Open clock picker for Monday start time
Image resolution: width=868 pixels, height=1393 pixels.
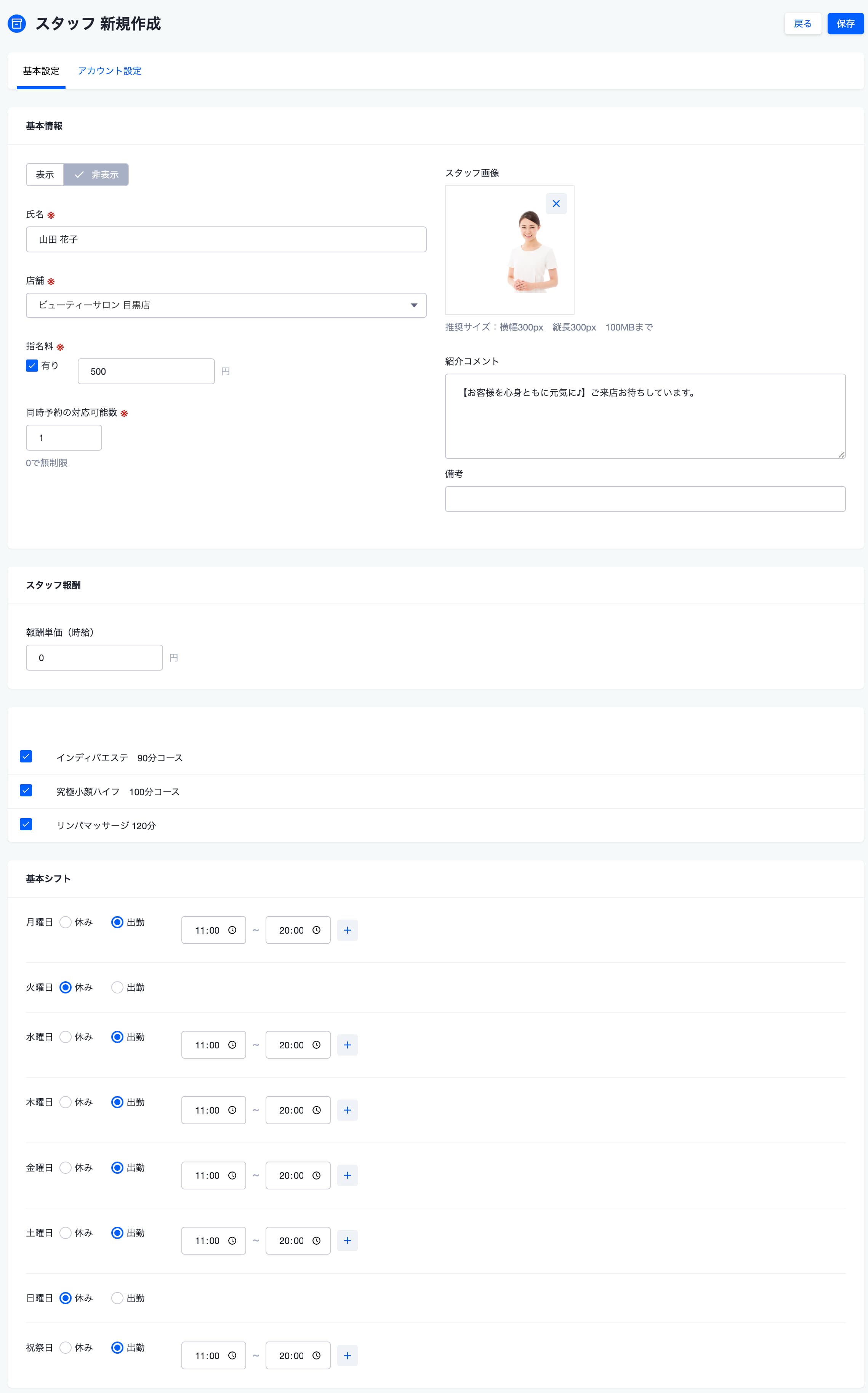[232, 930]
